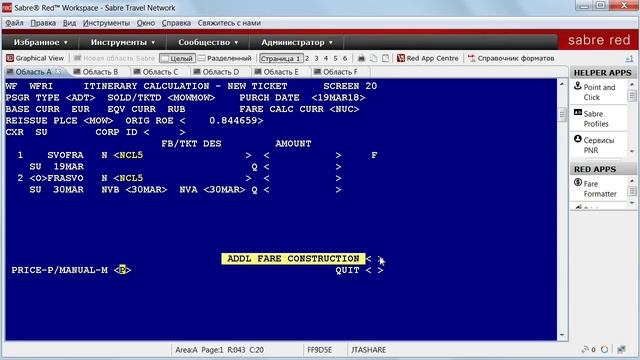Open Свяжитесь с нами menu
The width and height of the screenshot is (640, 360).
(x=229, y=23)
